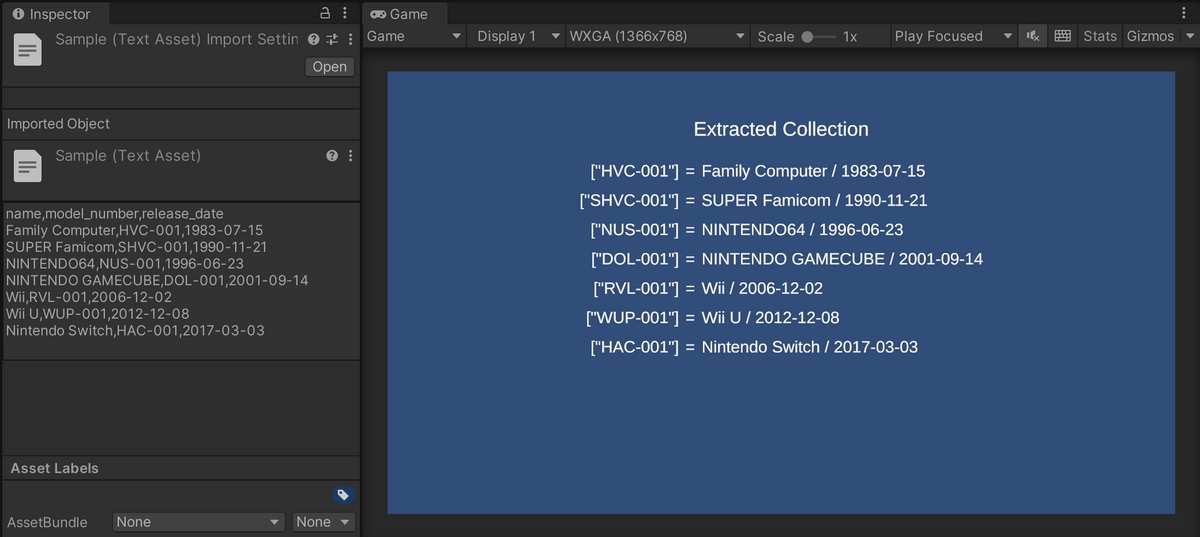1200x537 pixels.
Task: Open the Import Settings three-dot menu
Action: pyautogui.click(x=350, y=39)
